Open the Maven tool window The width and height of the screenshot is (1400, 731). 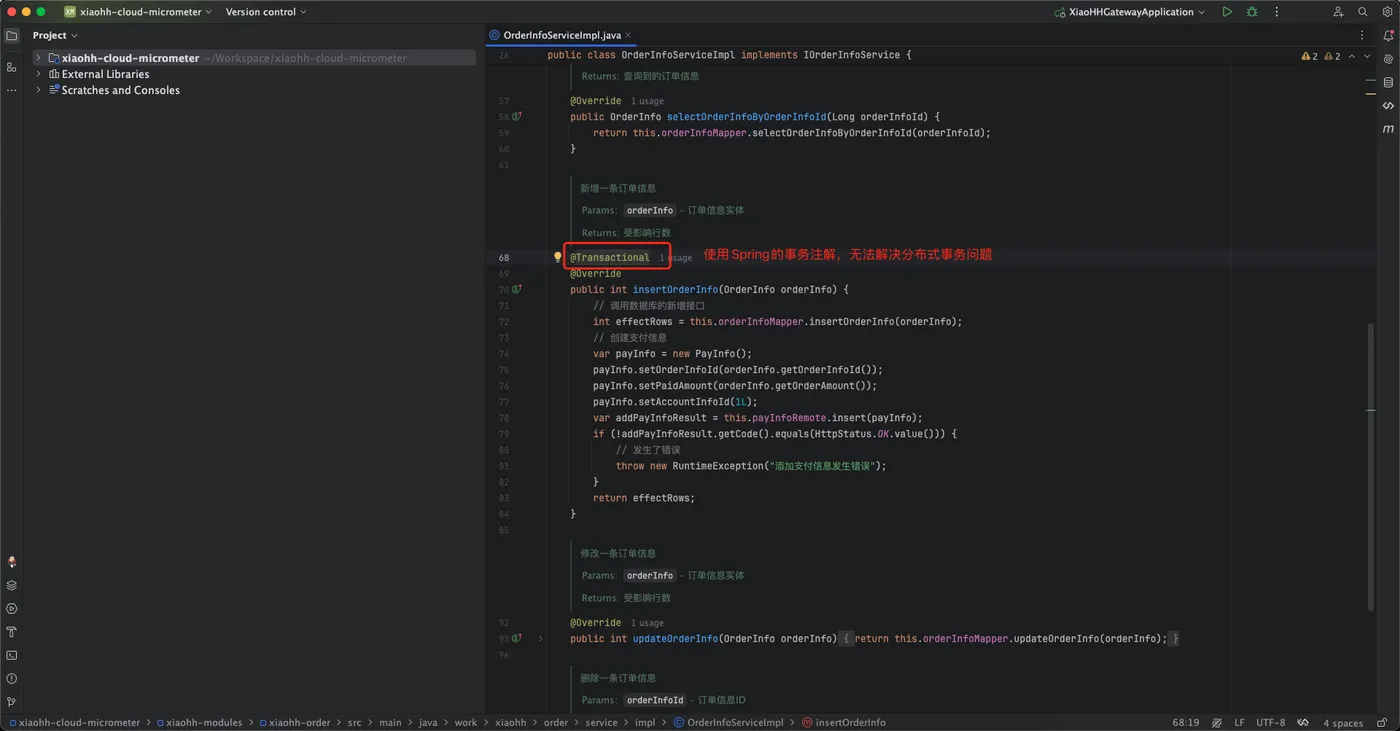click(x=1388, y=129)
